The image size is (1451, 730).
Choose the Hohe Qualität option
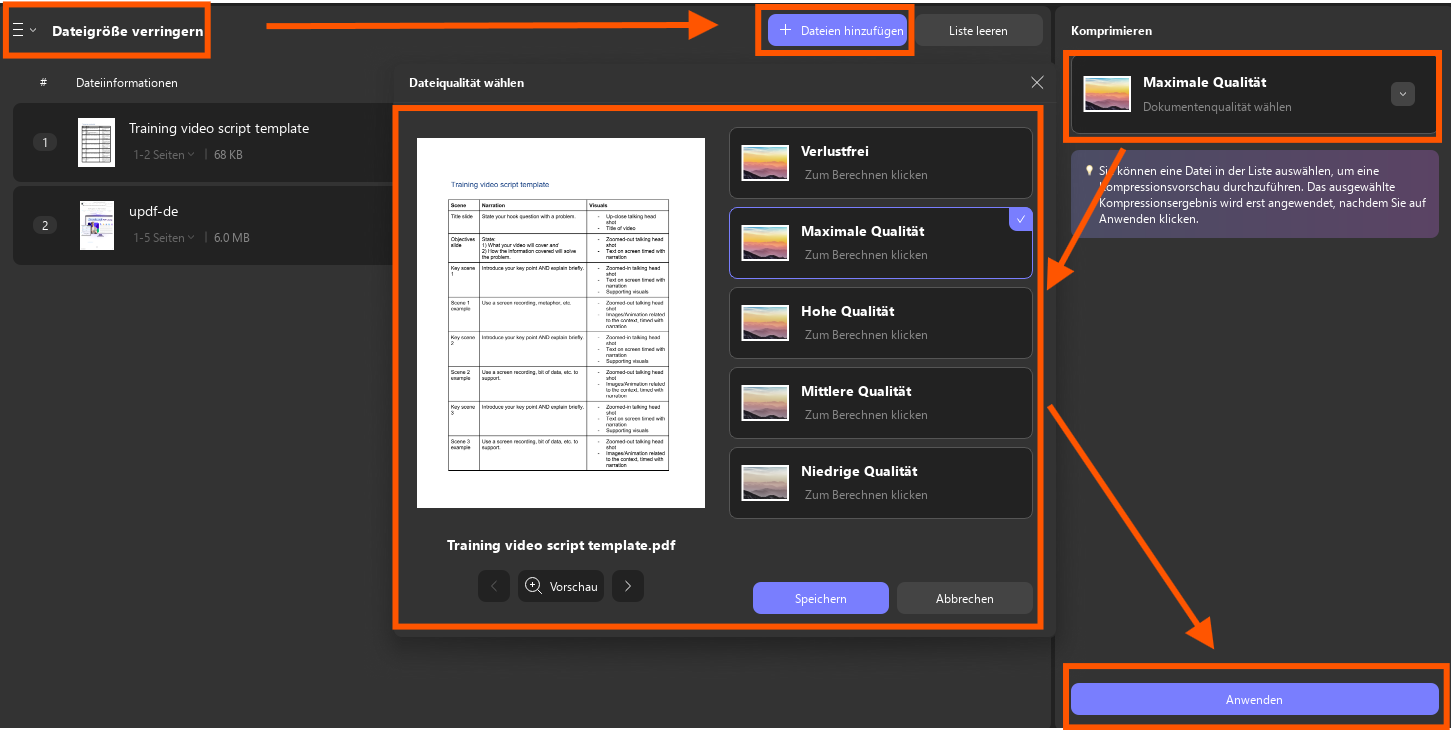coord(880,323)
